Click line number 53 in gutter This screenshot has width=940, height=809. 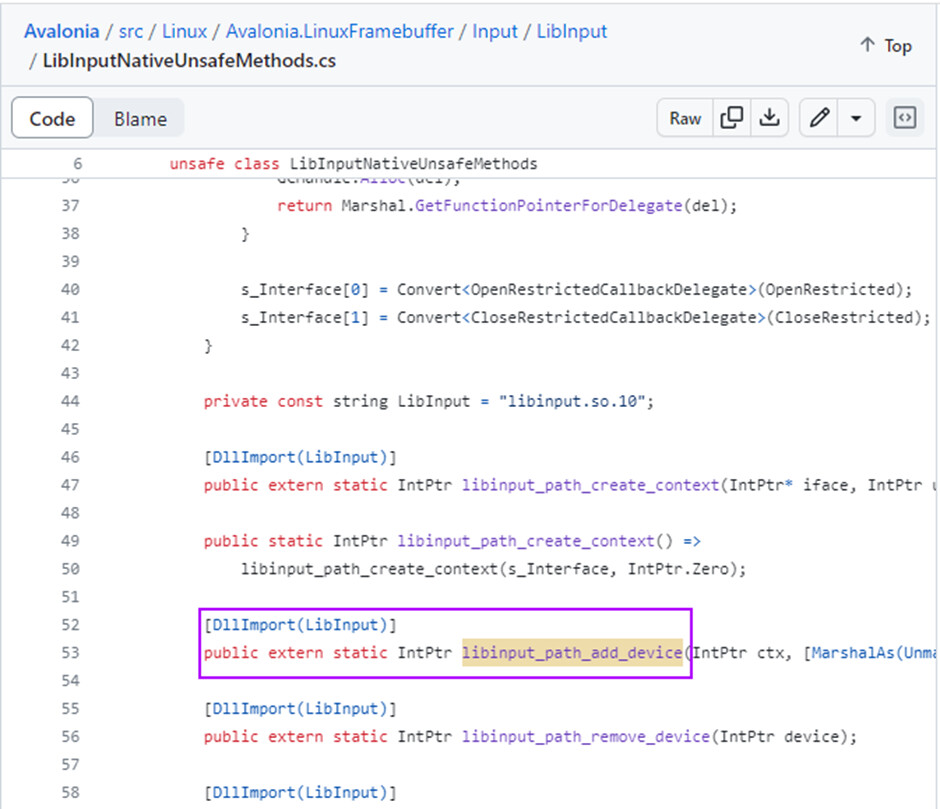[x=70, y=653]
